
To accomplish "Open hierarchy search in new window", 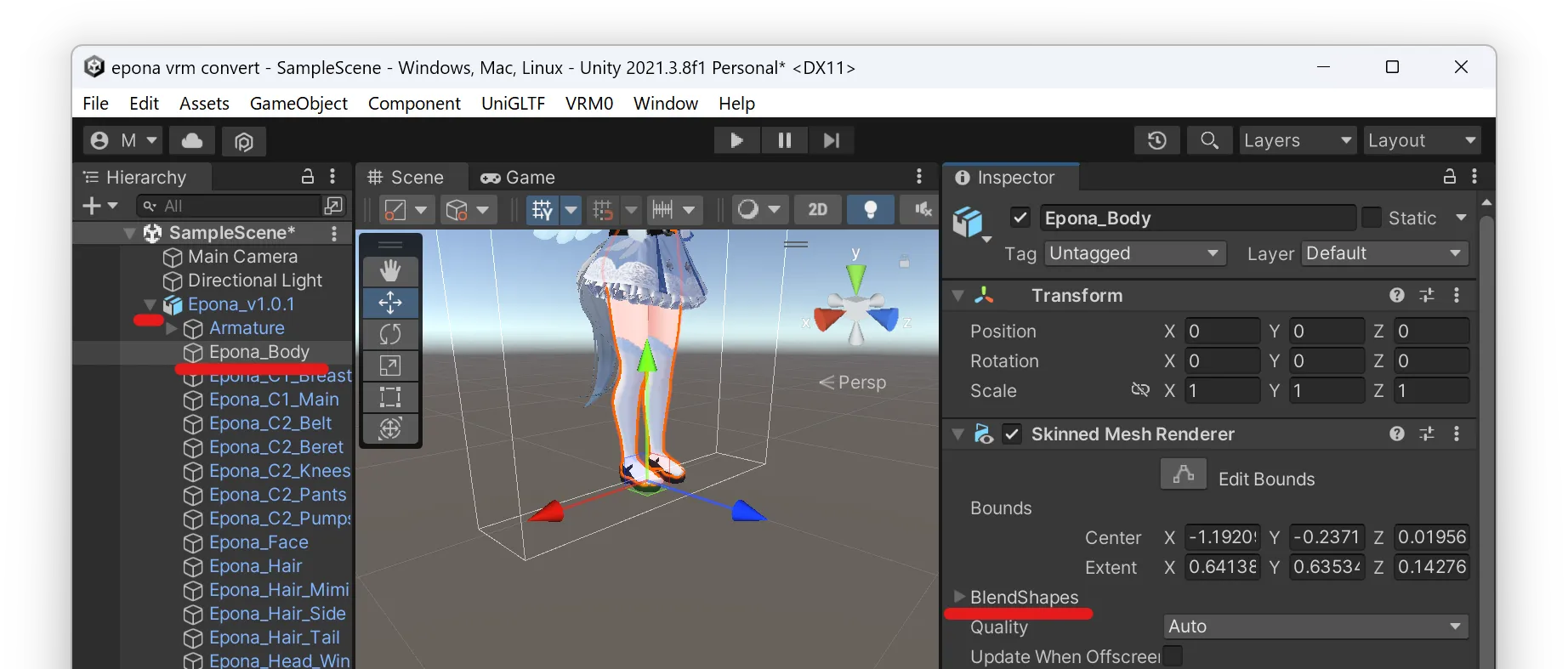I will [334, 206].
